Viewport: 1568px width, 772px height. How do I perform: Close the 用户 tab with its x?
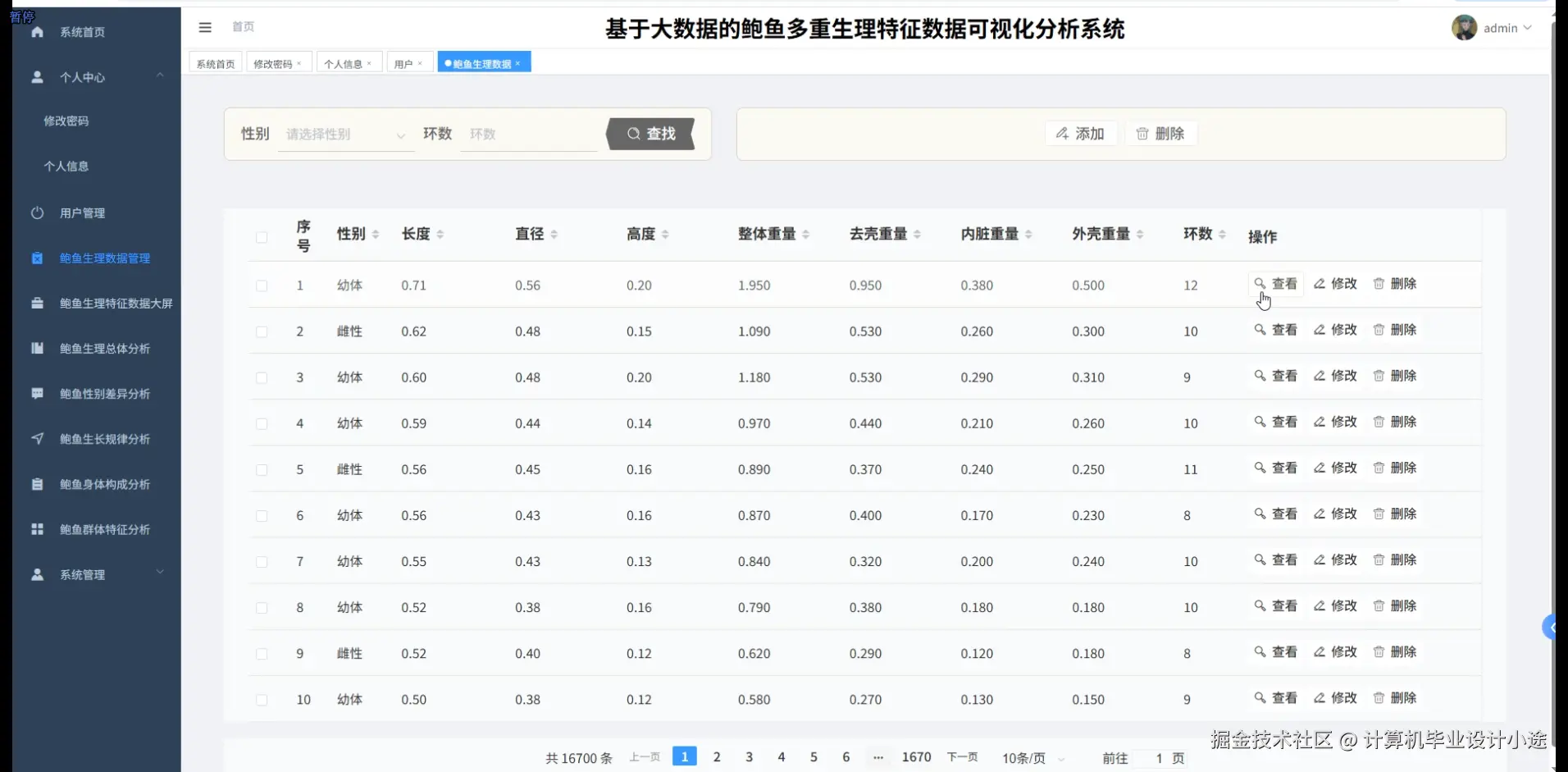click(420, 63)
